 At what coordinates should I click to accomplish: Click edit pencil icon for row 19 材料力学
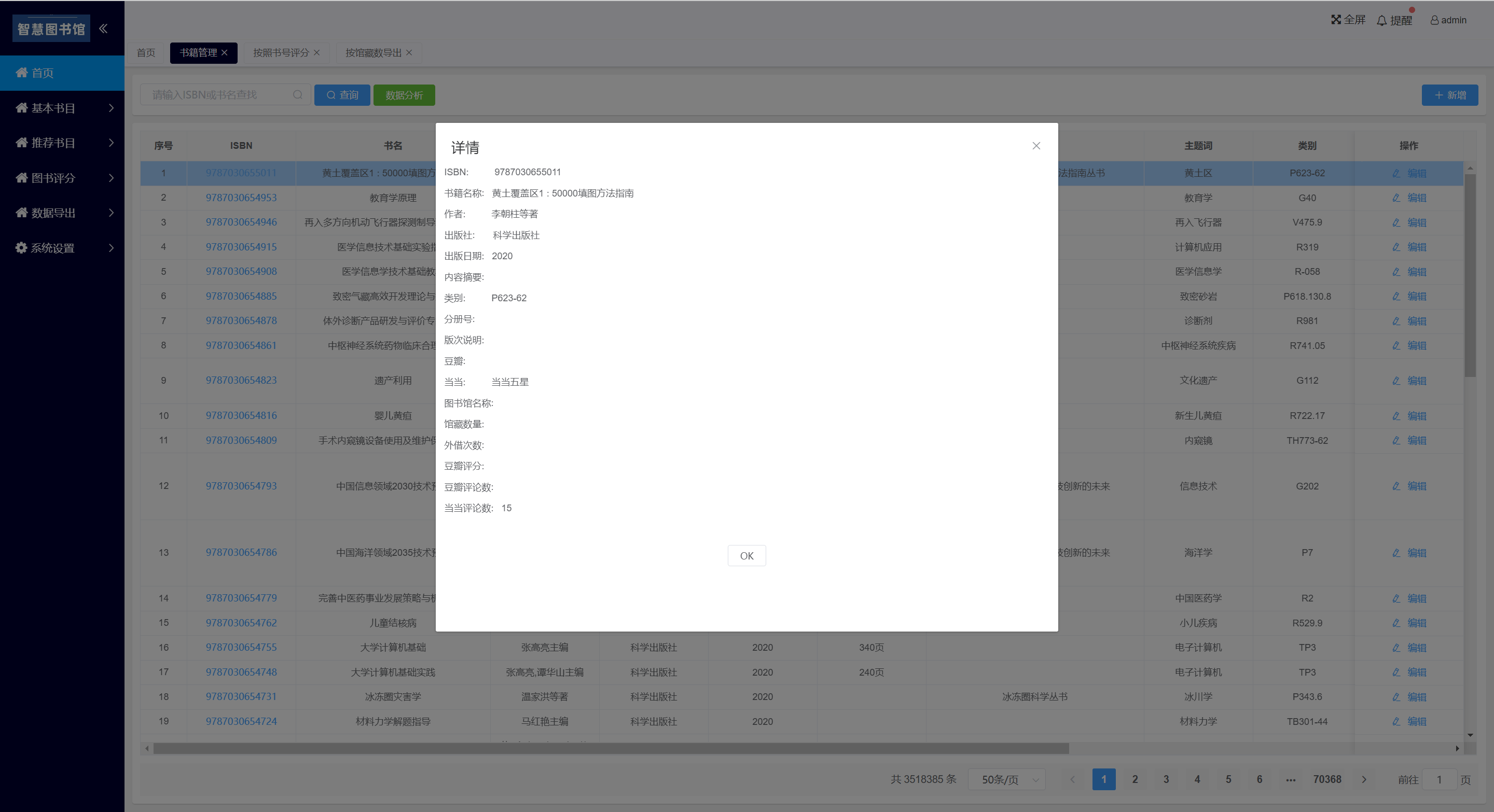pyautogui.click(x=1396, y=722)
